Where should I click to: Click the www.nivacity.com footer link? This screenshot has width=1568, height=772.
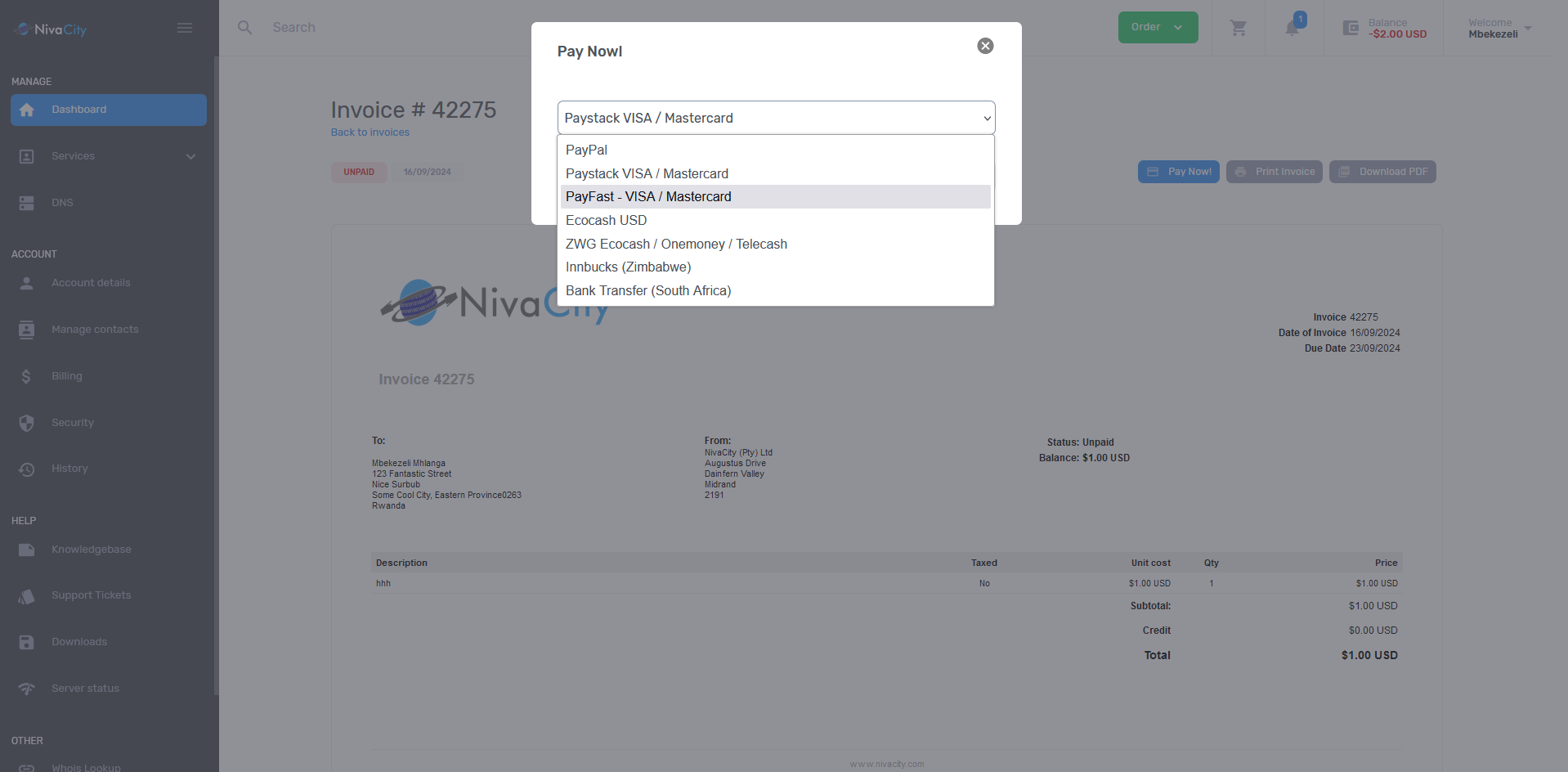pos(887,765)
